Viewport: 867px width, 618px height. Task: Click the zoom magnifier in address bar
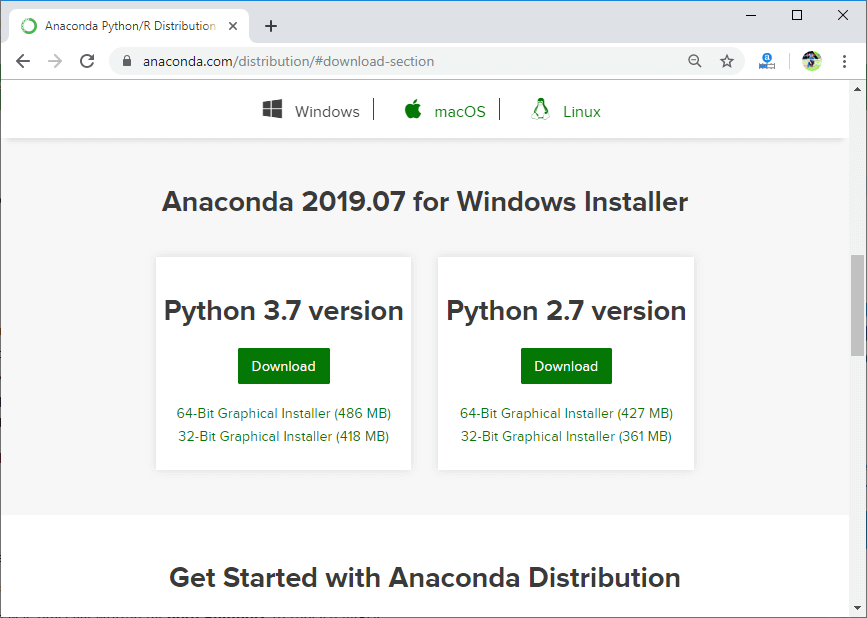pos(695,61)
